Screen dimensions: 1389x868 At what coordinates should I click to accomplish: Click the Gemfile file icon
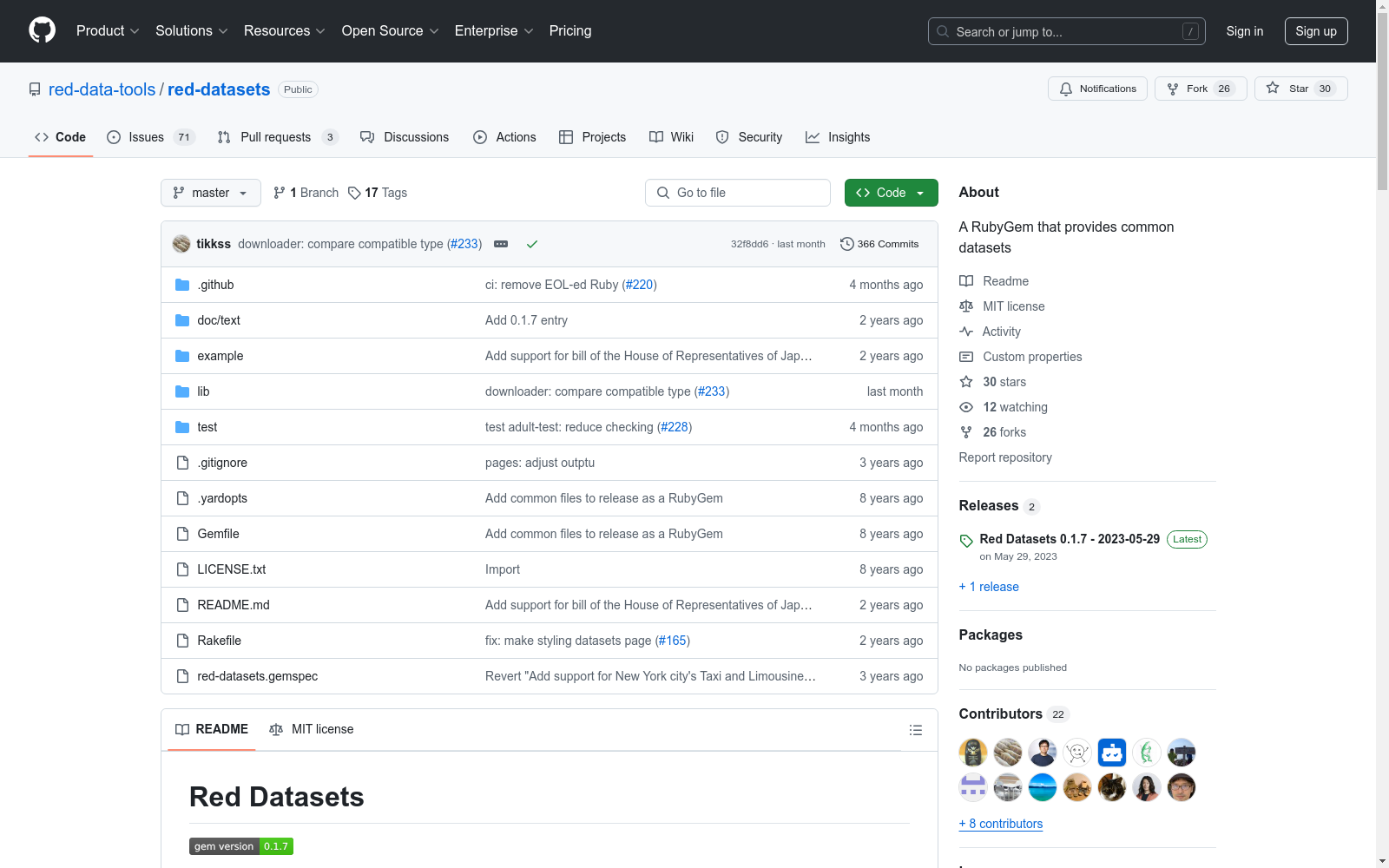pyautogui.click(x=182, y=534)
